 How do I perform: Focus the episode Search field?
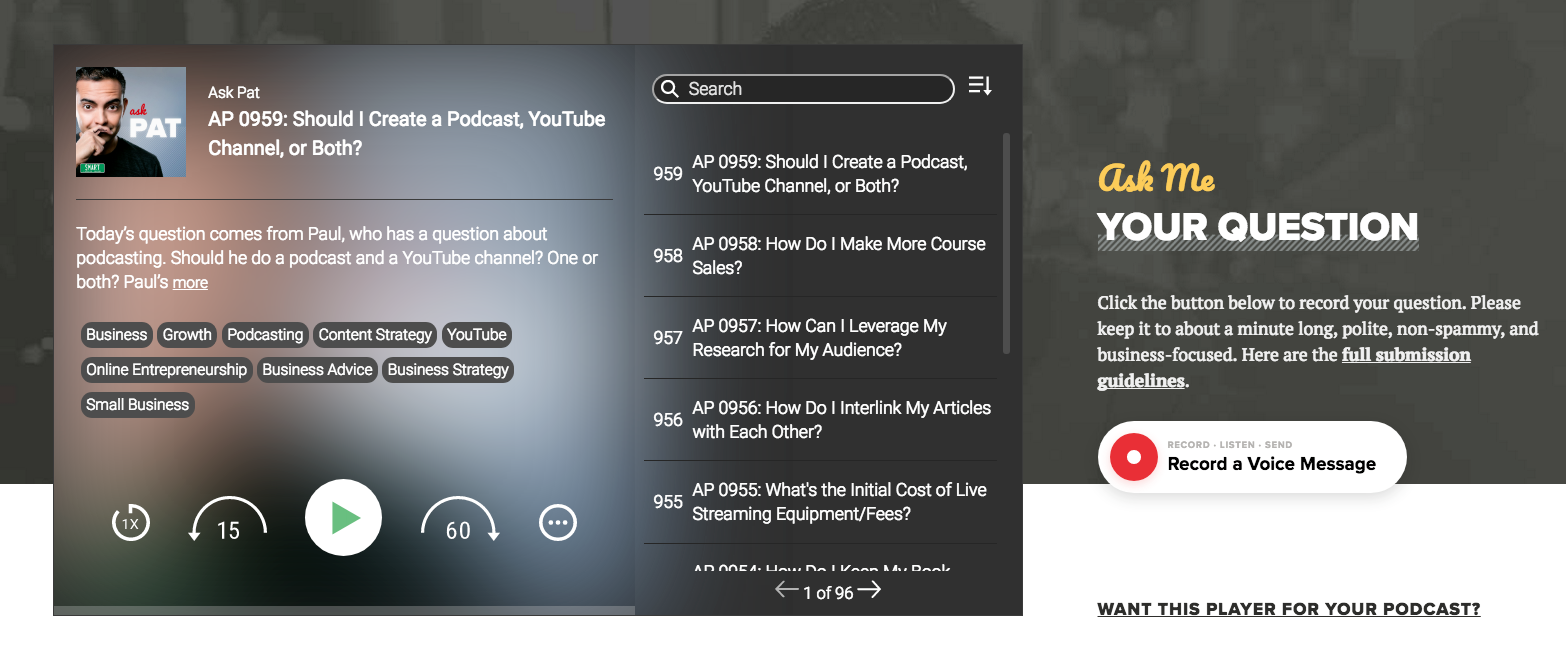[803, 89]
